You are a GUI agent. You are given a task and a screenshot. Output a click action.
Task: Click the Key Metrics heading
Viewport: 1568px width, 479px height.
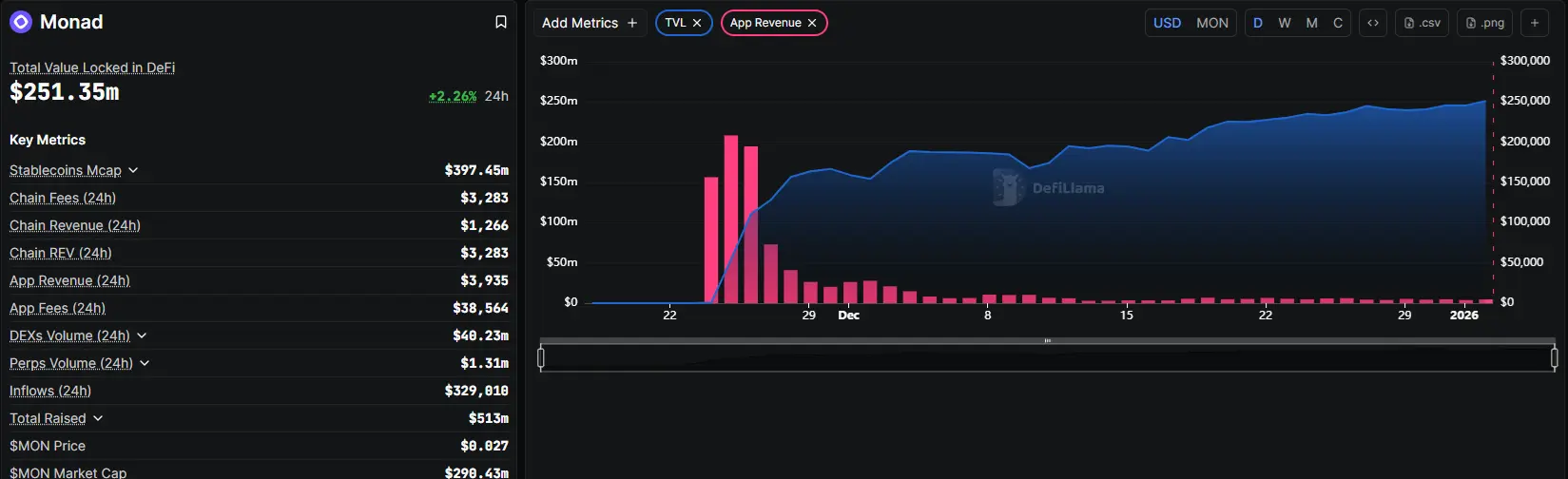click(x=48, y=140)
